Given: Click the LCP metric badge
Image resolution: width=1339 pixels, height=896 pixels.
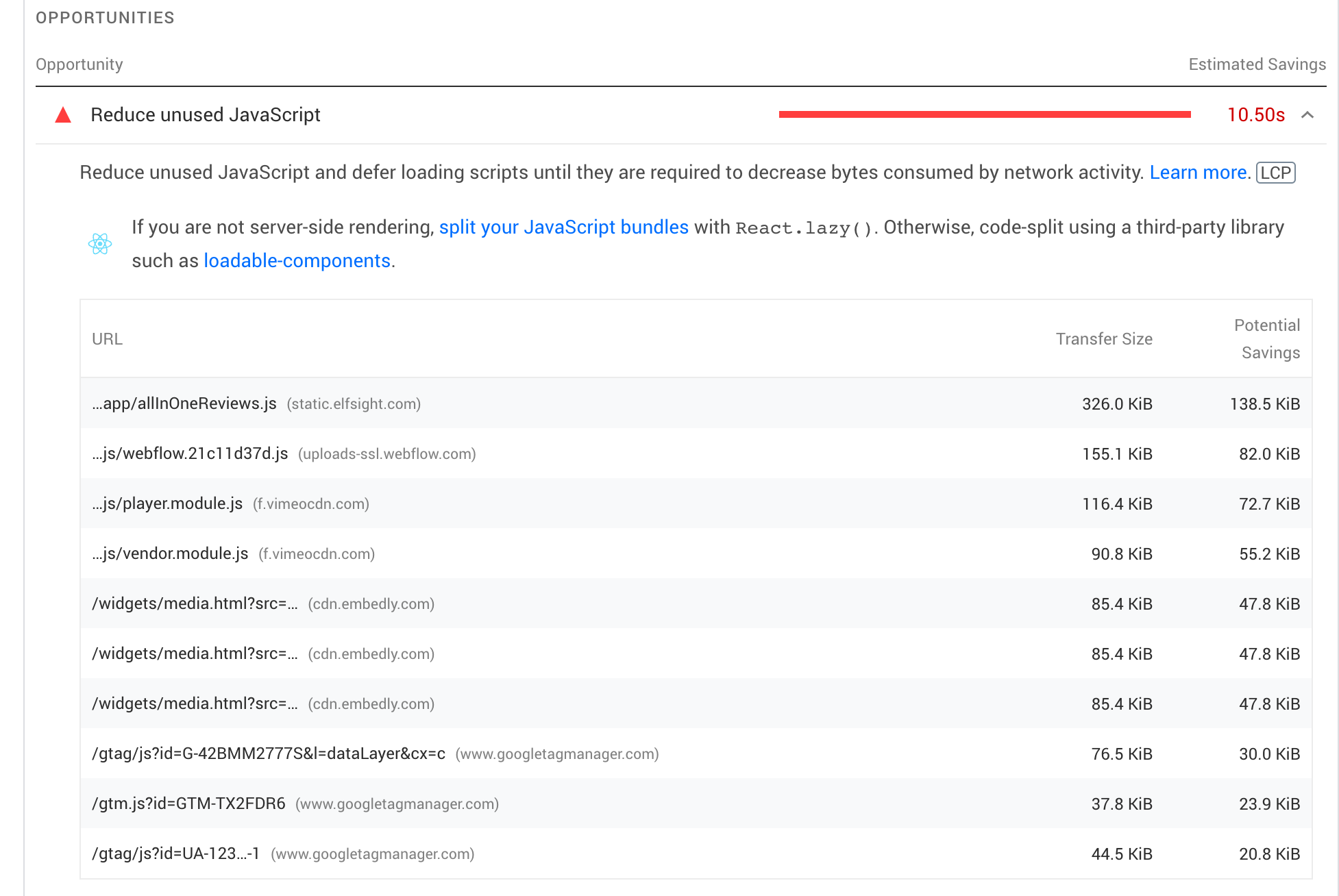Looking at the screenshot, I should pyautogui.click(x=1275, y=173).
